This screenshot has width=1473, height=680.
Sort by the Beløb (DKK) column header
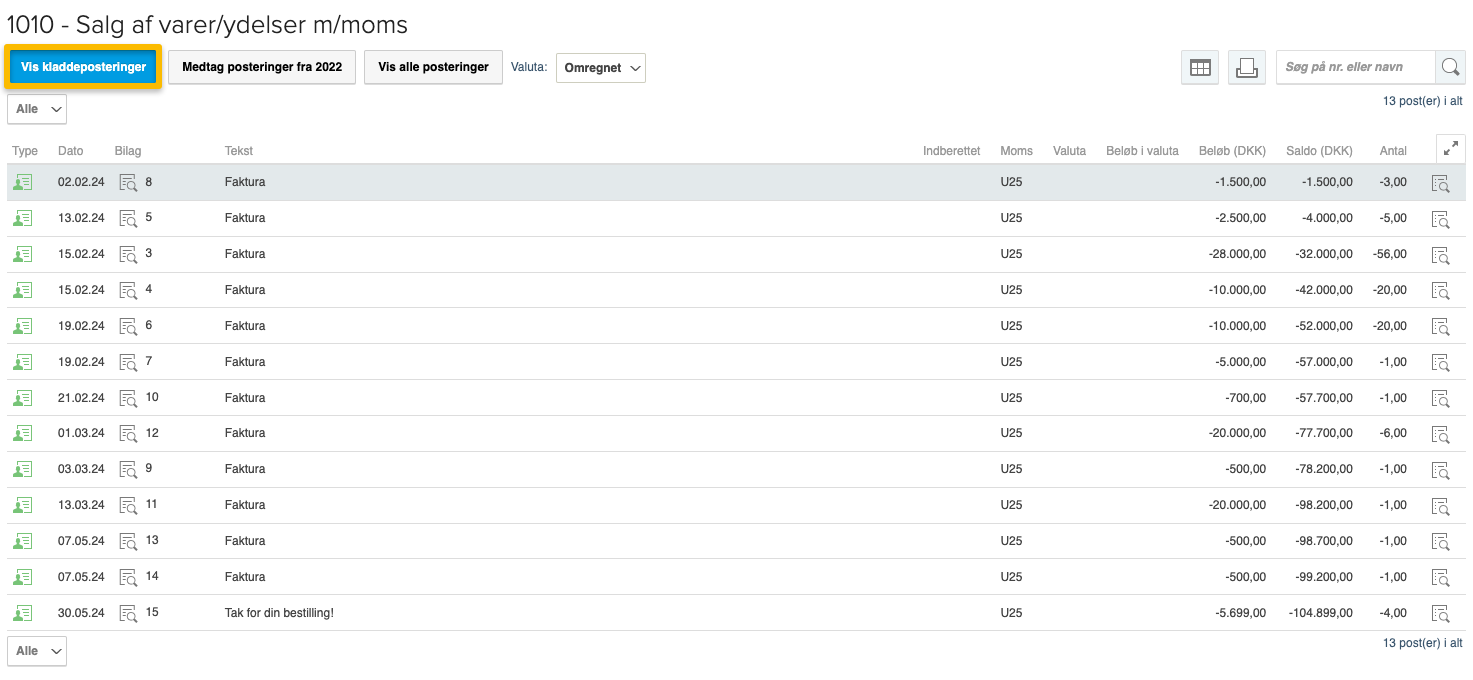tap(1231, 151)
